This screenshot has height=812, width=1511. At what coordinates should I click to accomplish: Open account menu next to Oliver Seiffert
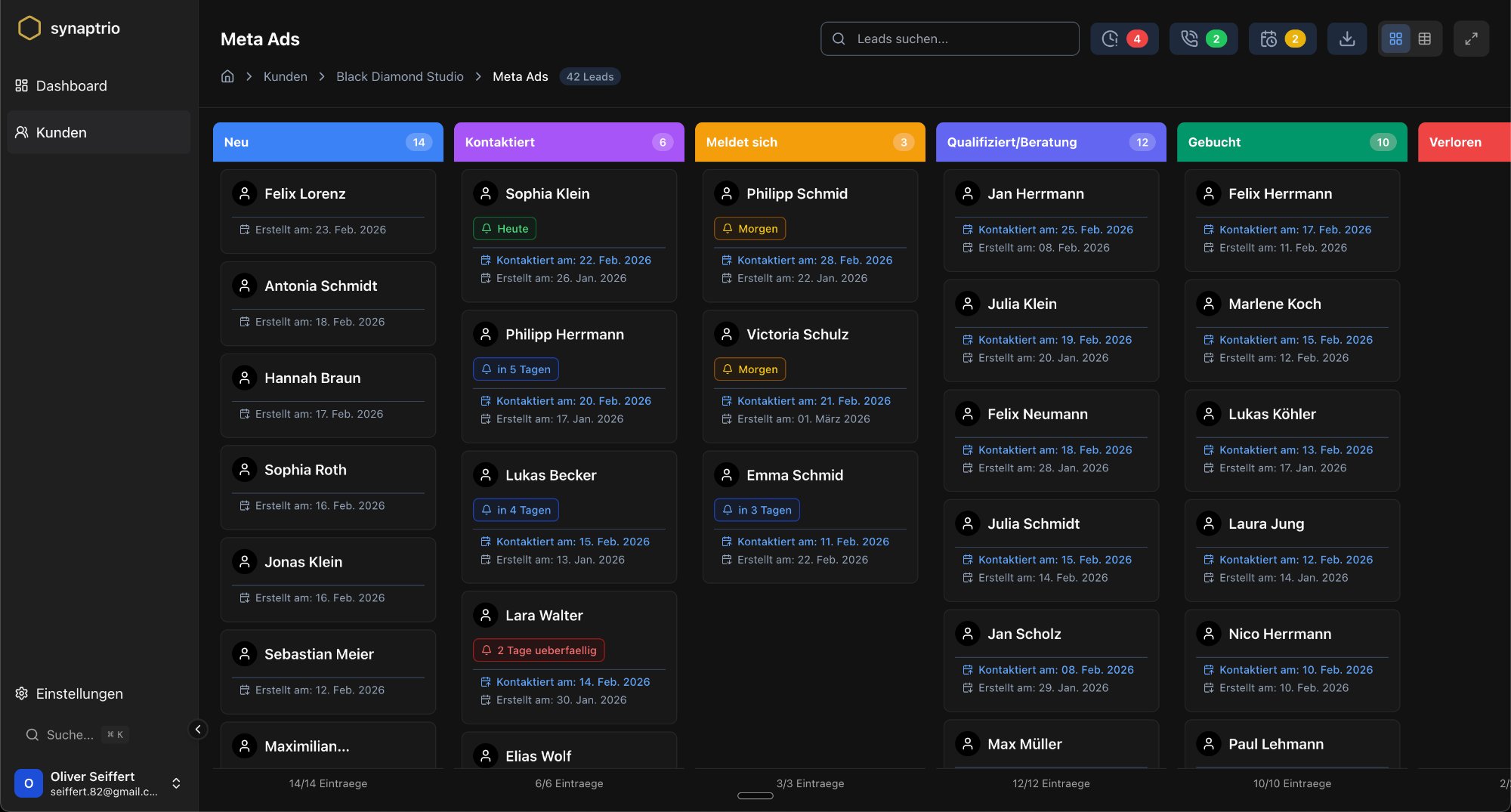176,783
